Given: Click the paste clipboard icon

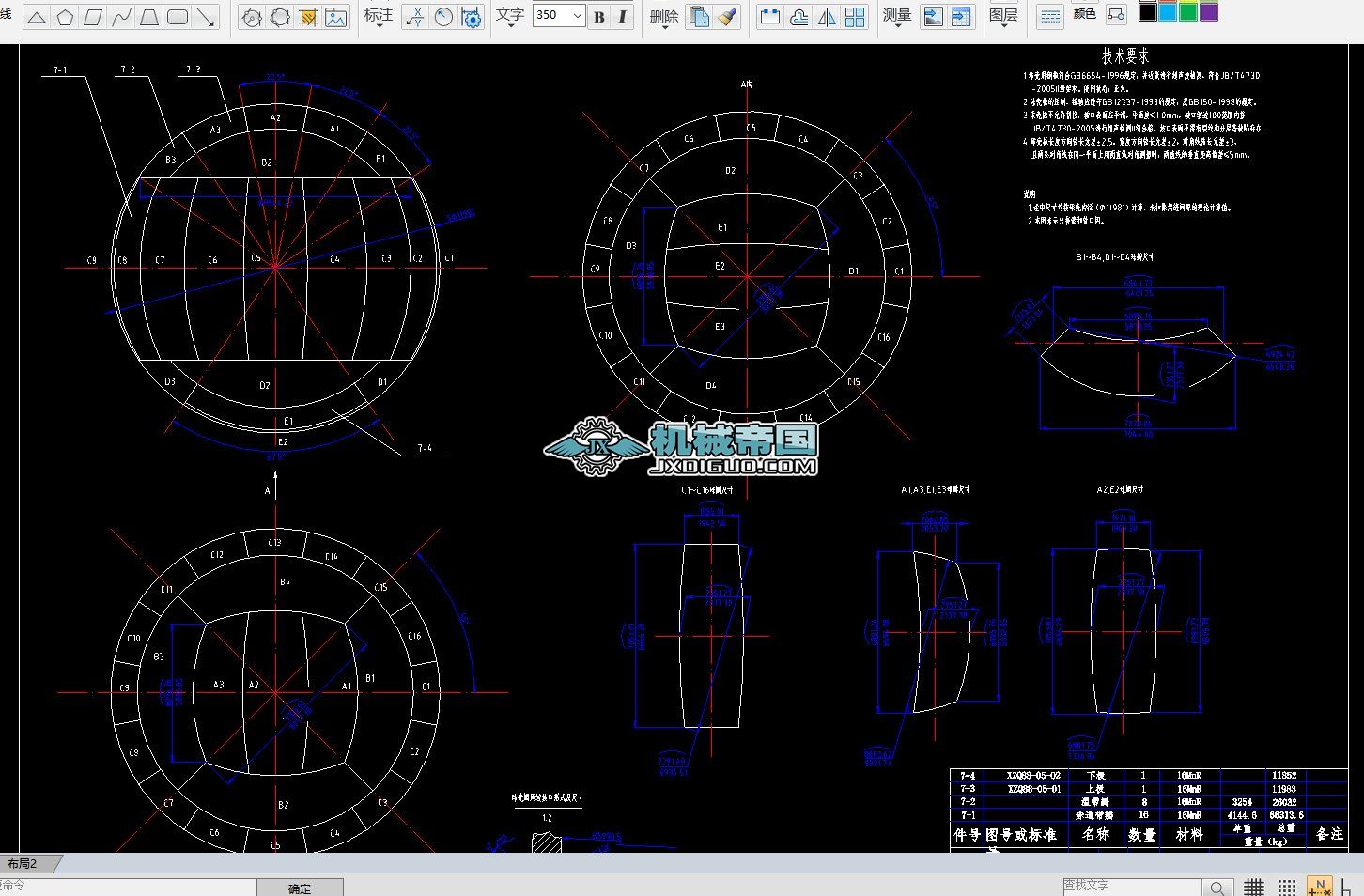Looking at the screenshot, I should pos(699,17).
